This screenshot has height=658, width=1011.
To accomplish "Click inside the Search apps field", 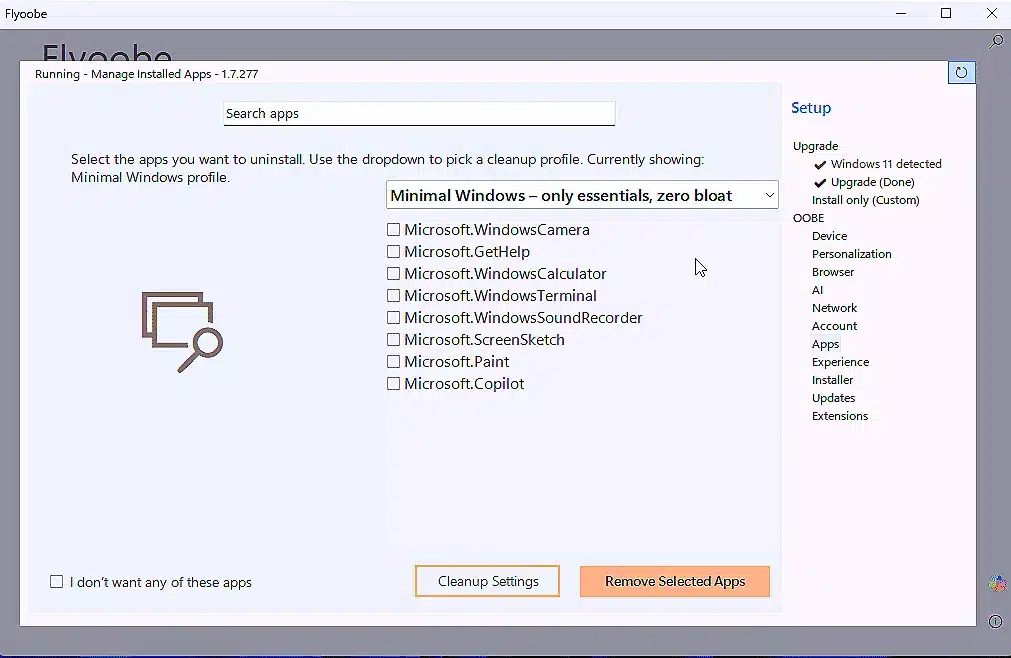I will (x=419, y=113).
